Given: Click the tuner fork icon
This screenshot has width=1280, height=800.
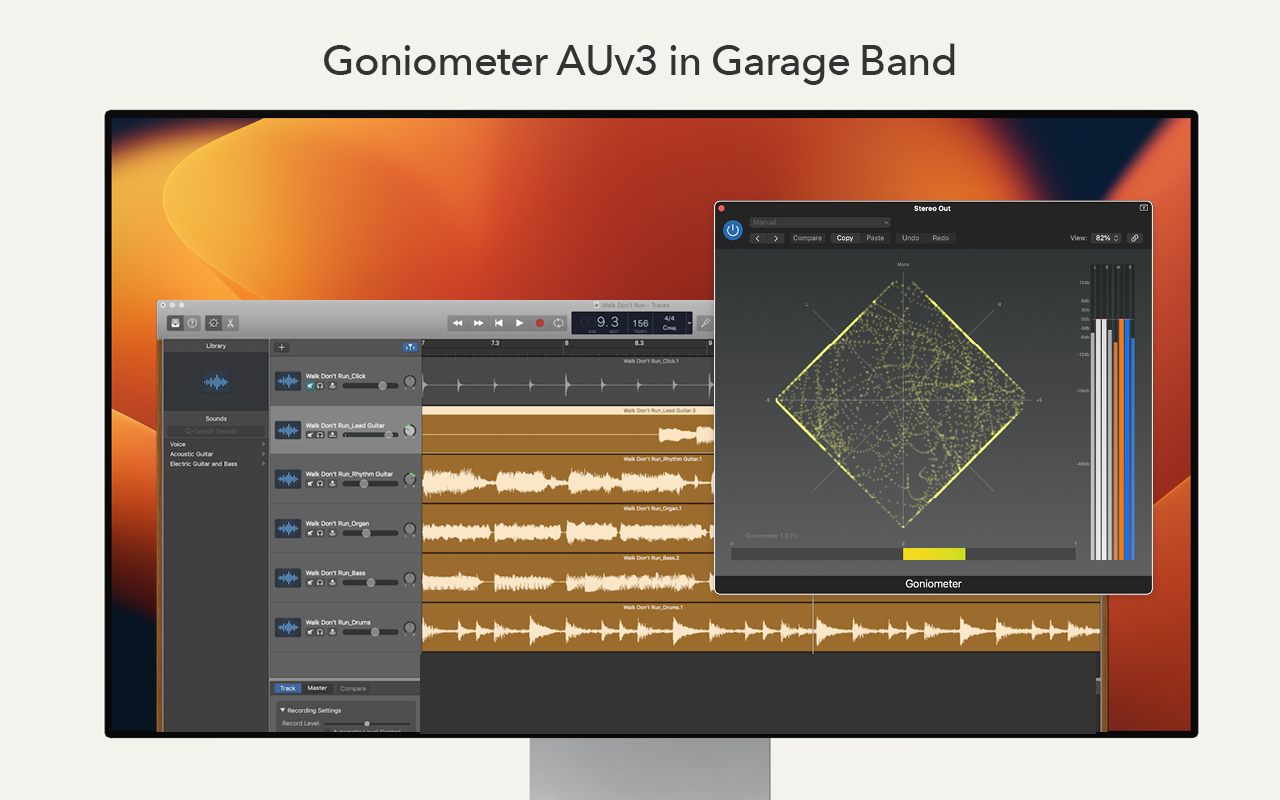Looking at the screenshot, I should pos(705,323).
